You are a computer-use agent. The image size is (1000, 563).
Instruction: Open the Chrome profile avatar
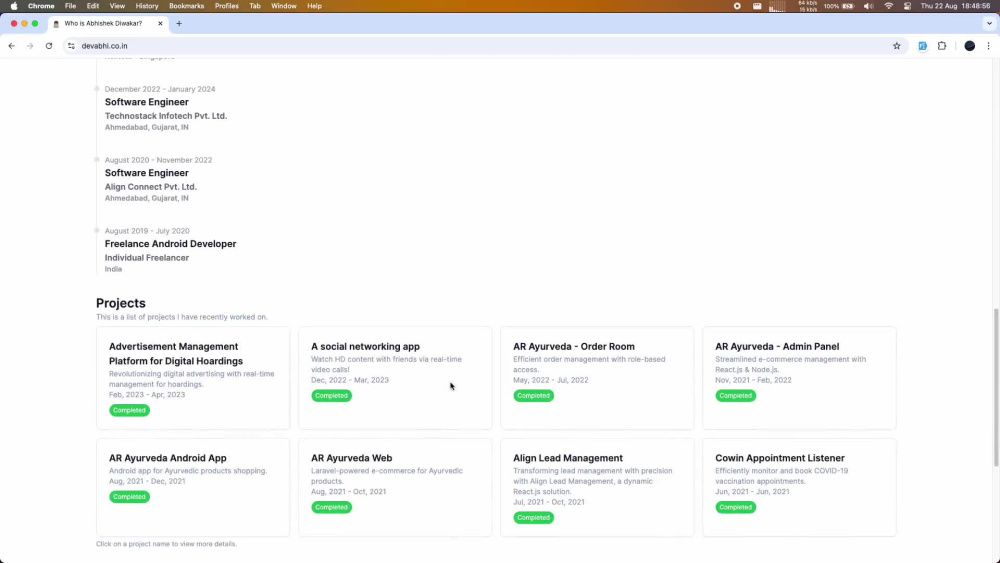pyautogui.click(x=969, y=46)
